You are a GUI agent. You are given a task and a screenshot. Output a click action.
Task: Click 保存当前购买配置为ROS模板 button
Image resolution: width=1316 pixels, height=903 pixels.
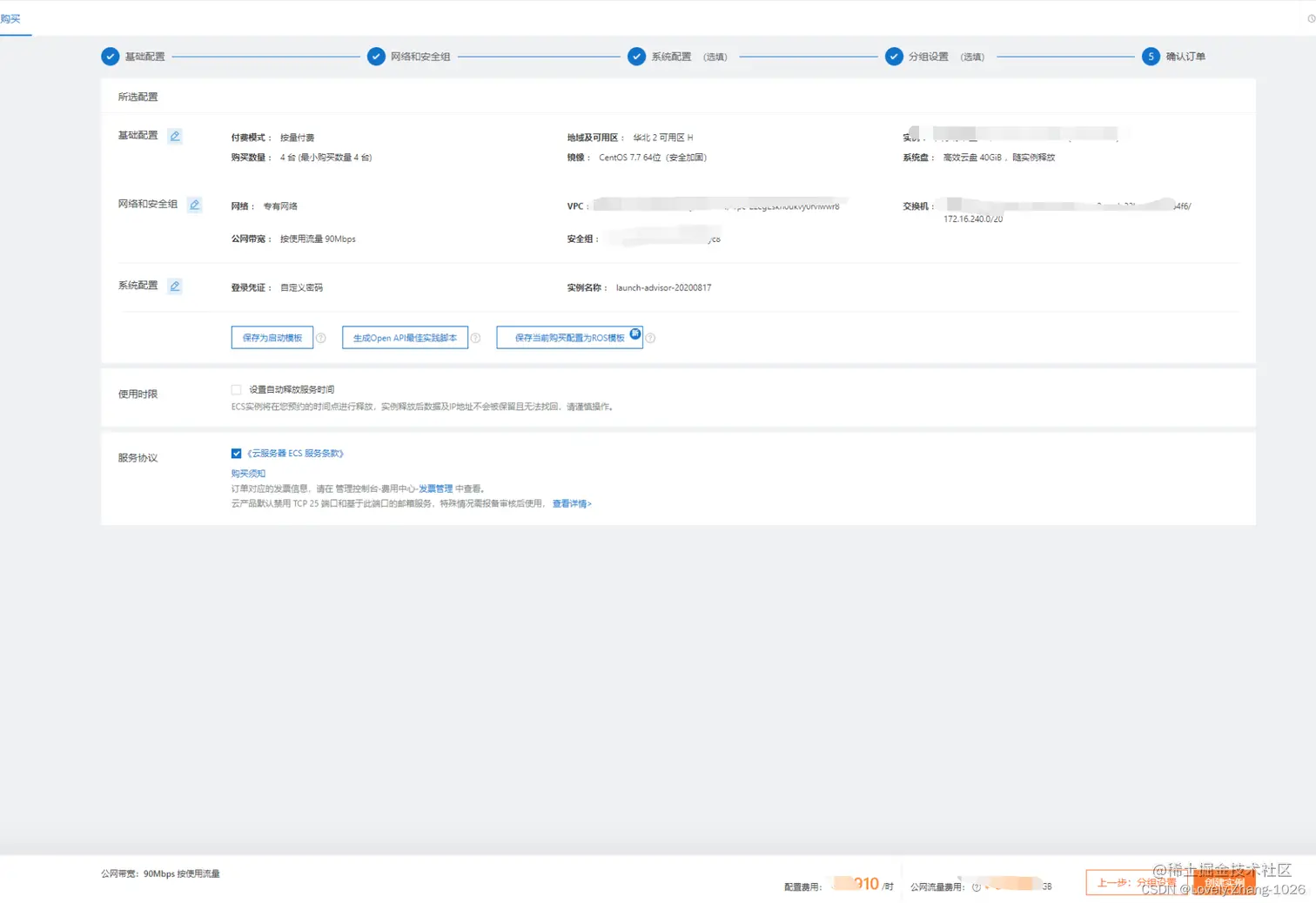pos(569,338)
